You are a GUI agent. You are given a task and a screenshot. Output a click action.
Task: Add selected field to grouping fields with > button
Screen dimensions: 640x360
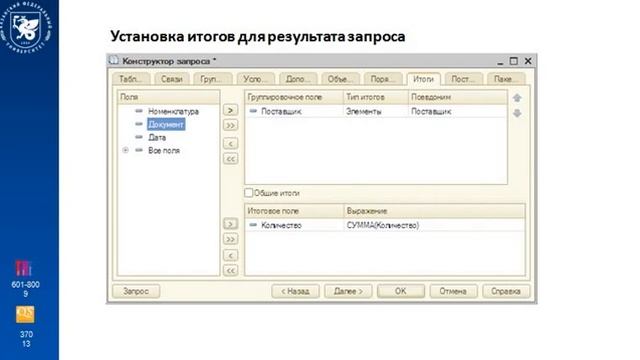tap(230, 110)
